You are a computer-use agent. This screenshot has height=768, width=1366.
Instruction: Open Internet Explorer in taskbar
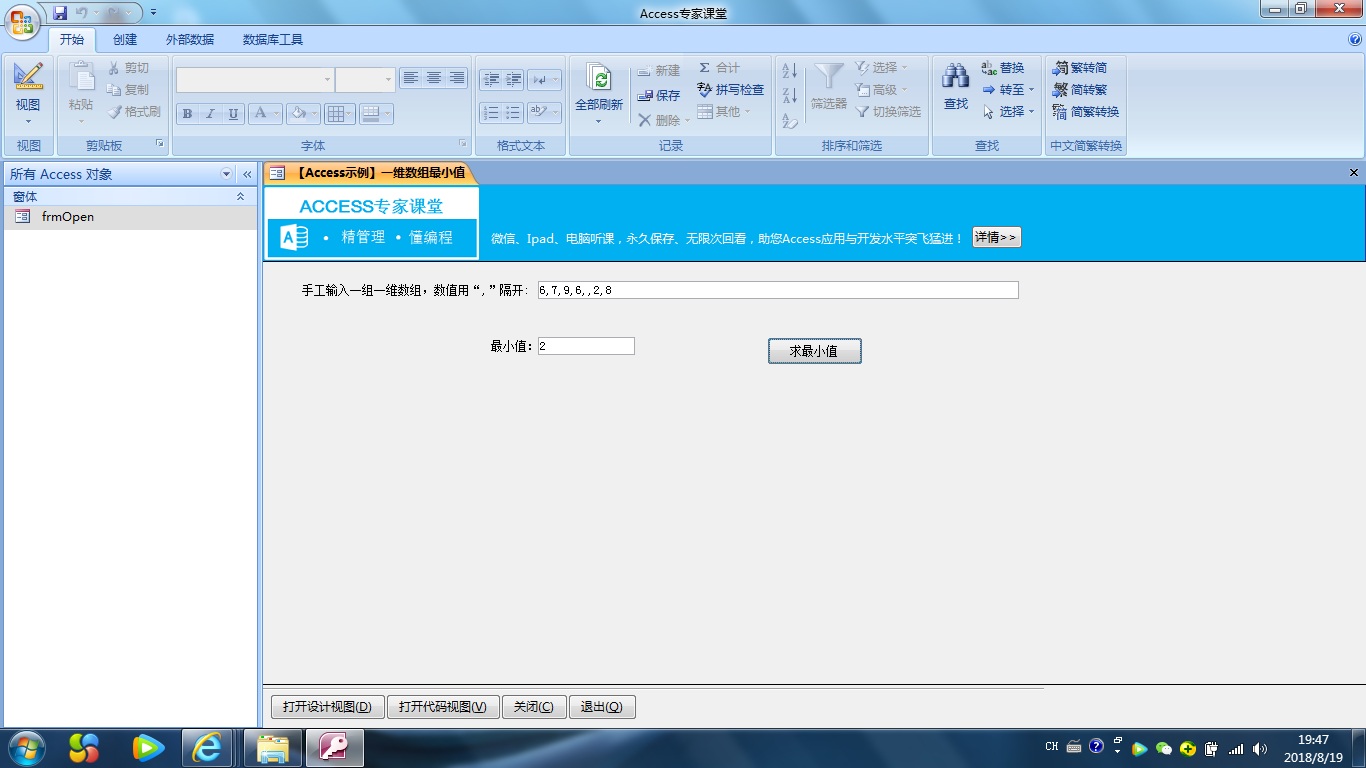point(207,747)
